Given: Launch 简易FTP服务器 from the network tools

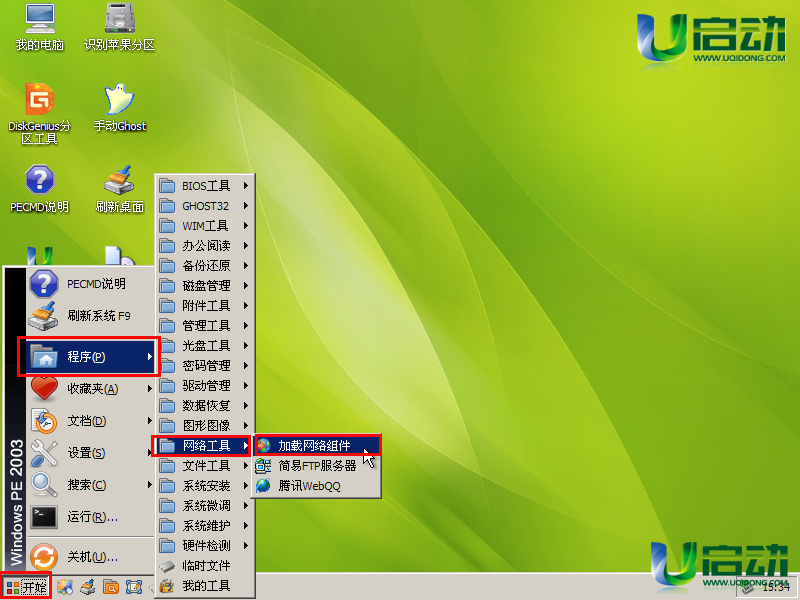Looking at the screenshot, I should (317, 466).
